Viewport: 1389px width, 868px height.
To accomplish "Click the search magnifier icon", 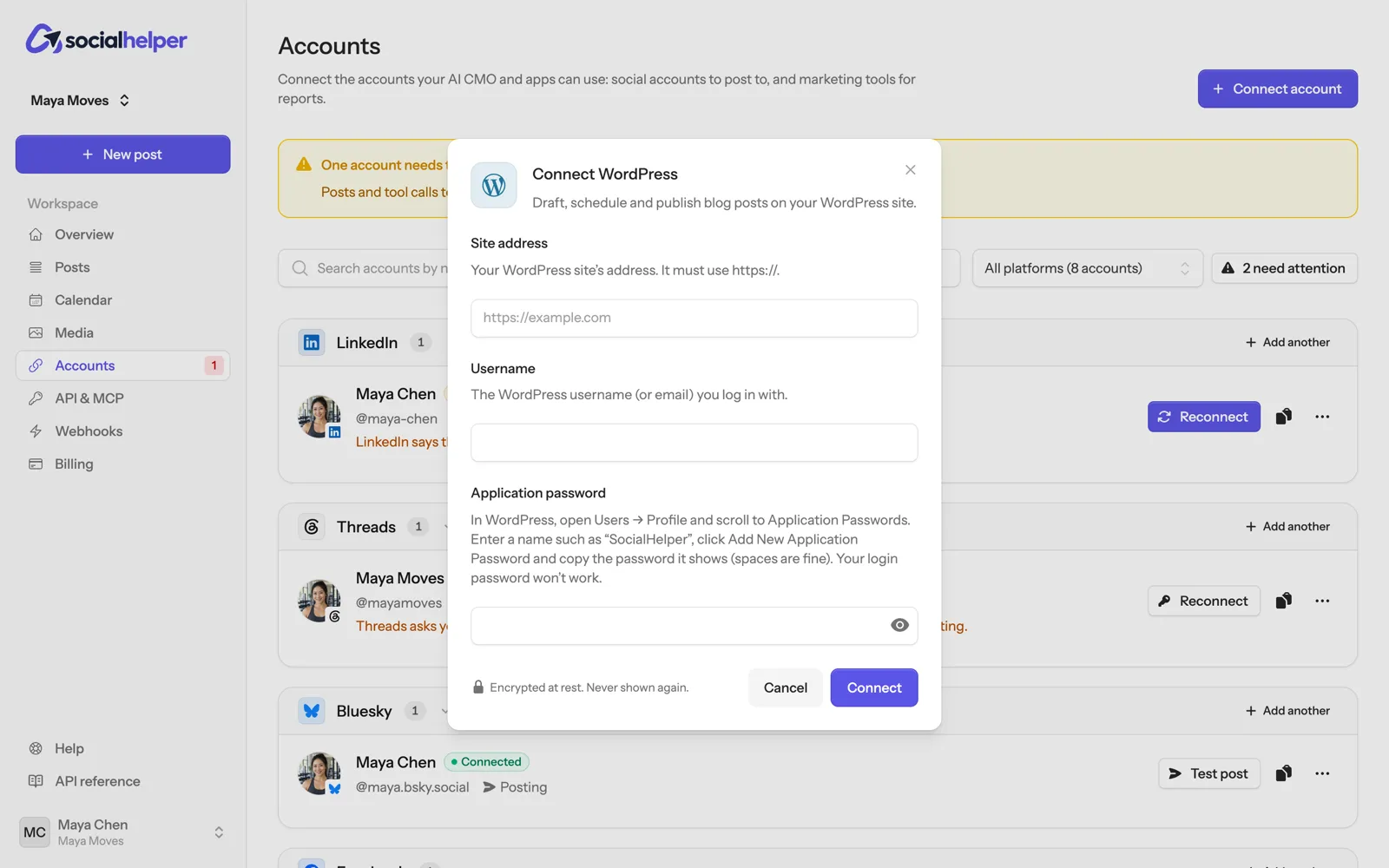I will coord(300,268).
